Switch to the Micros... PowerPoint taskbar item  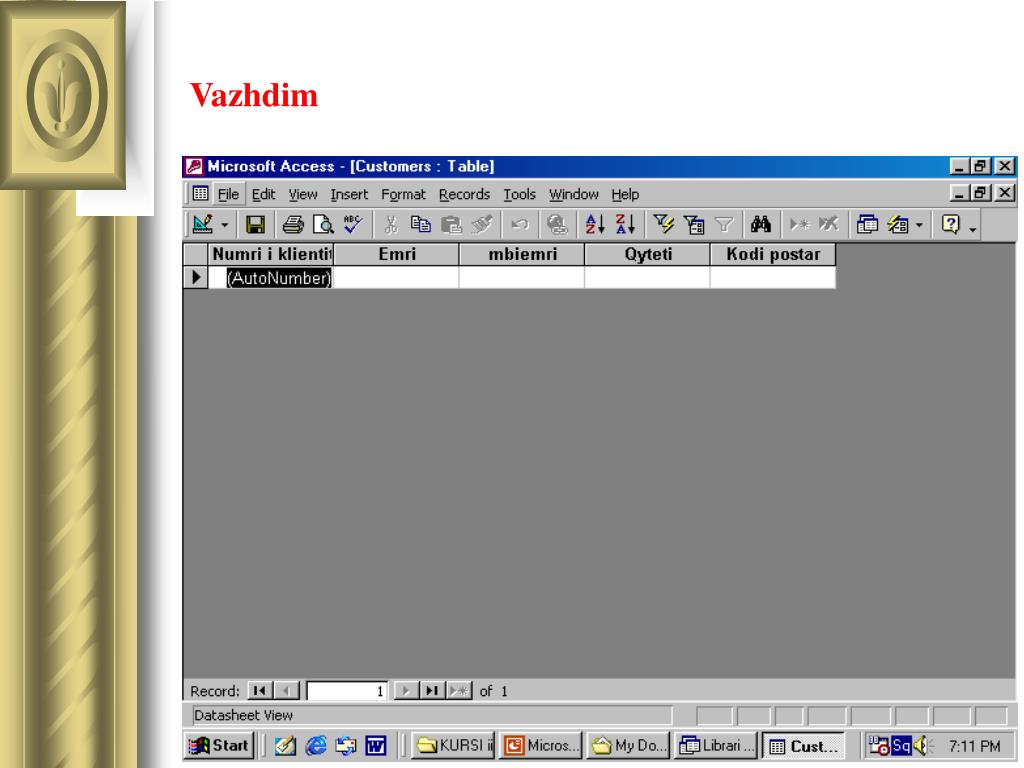click(x=541, y=745)
